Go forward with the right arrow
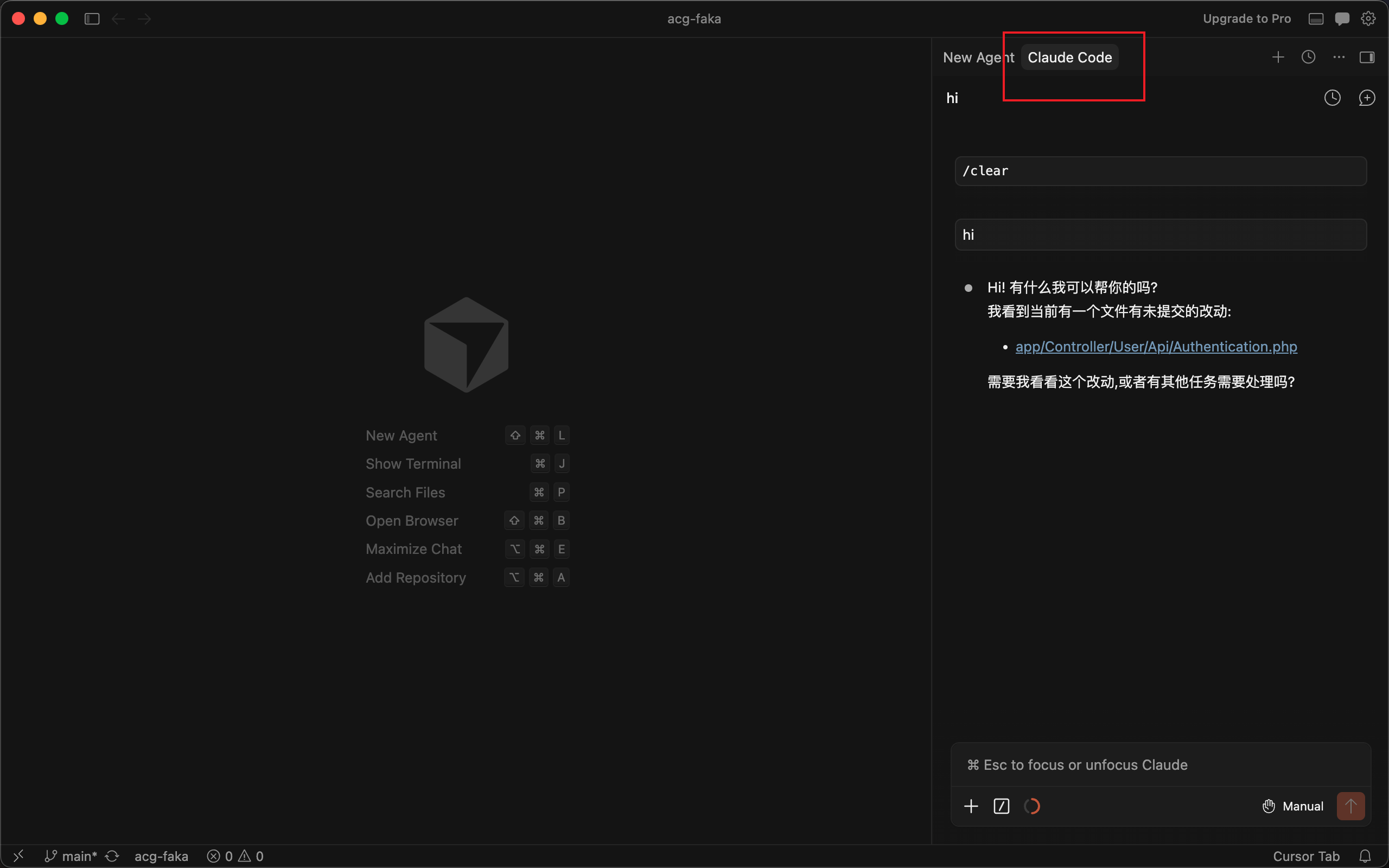This screenshot has height=868, width=1389. pyautogui.click(x=145, y=19)
